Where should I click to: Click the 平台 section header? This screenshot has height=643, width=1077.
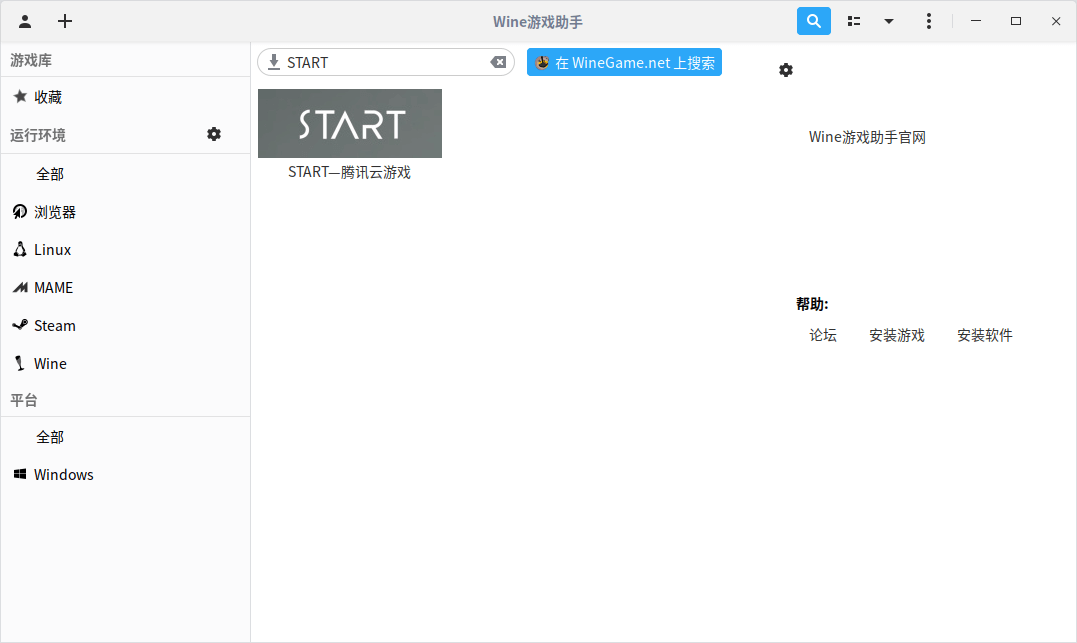click(x=24, y=401)
